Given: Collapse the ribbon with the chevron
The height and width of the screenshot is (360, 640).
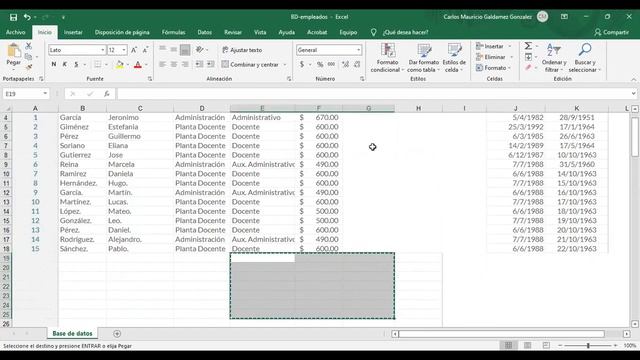Looking at the screenshot, I should 633,79.
